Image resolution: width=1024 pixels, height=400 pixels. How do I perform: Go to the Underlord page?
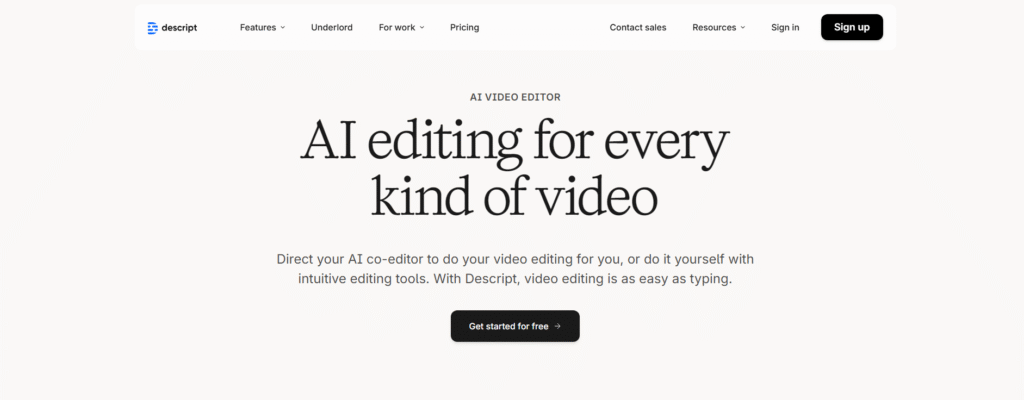point(331,28)
